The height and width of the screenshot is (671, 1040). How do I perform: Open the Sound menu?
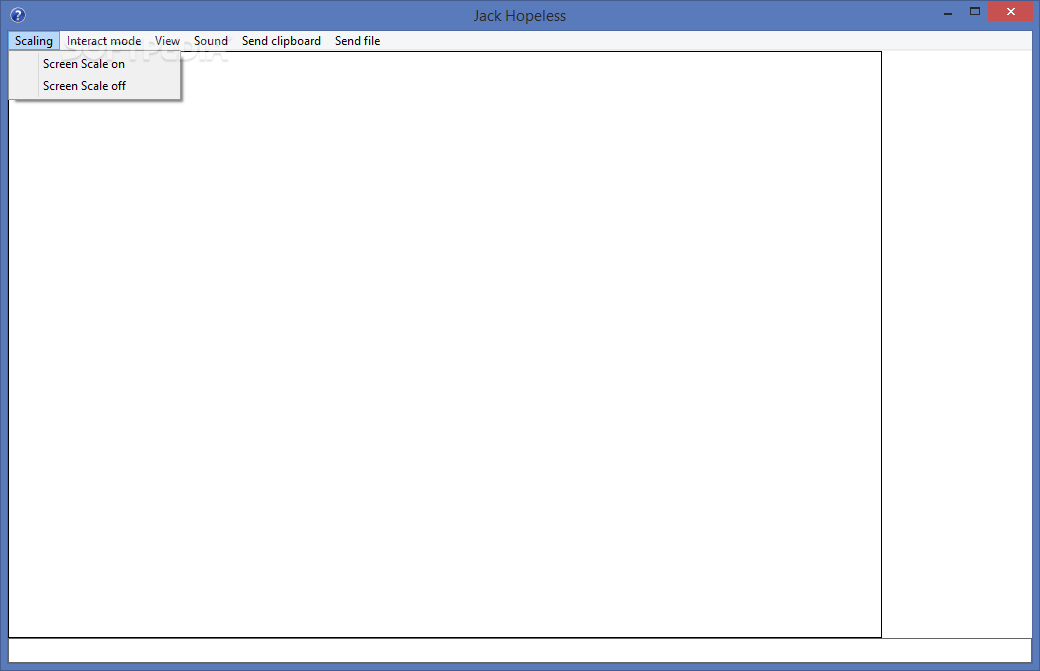pos(211,40)
